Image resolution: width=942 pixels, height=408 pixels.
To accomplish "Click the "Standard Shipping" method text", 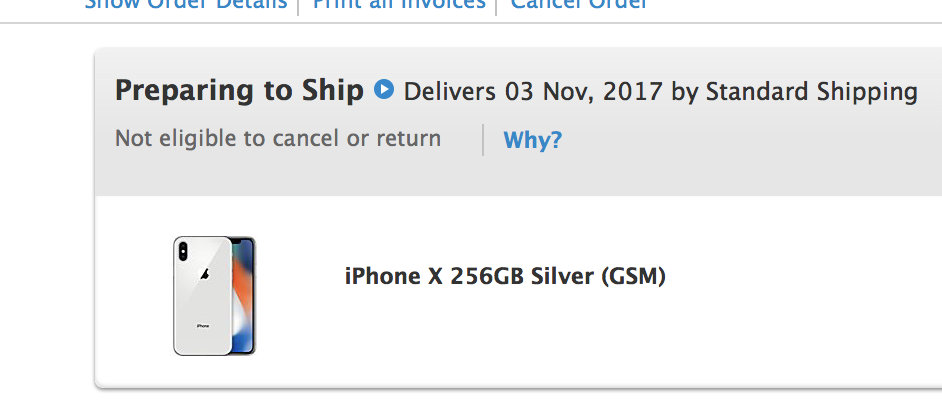I will (x=811, y=92).
